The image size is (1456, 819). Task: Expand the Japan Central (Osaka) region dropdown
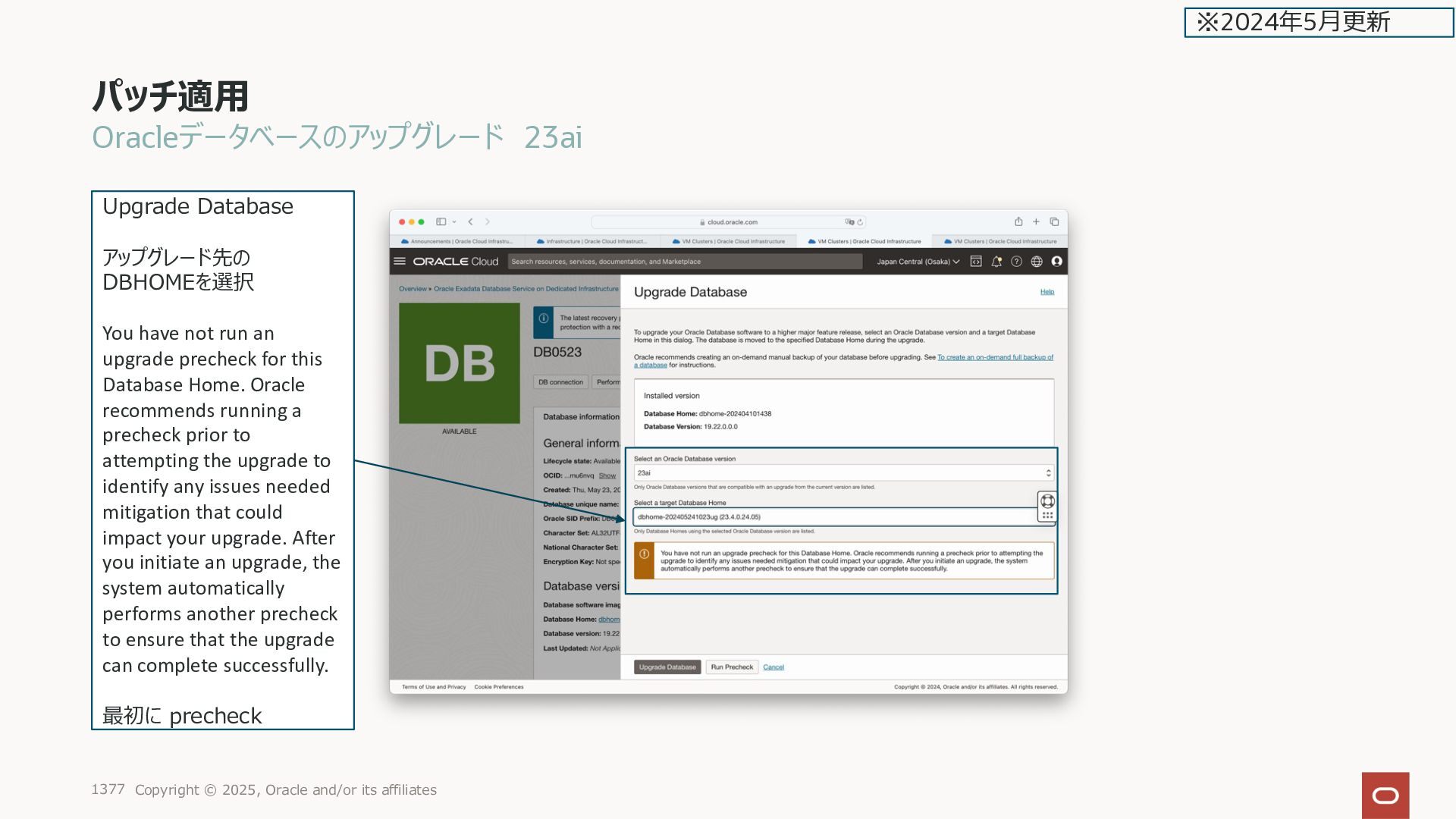click(918, 262)
